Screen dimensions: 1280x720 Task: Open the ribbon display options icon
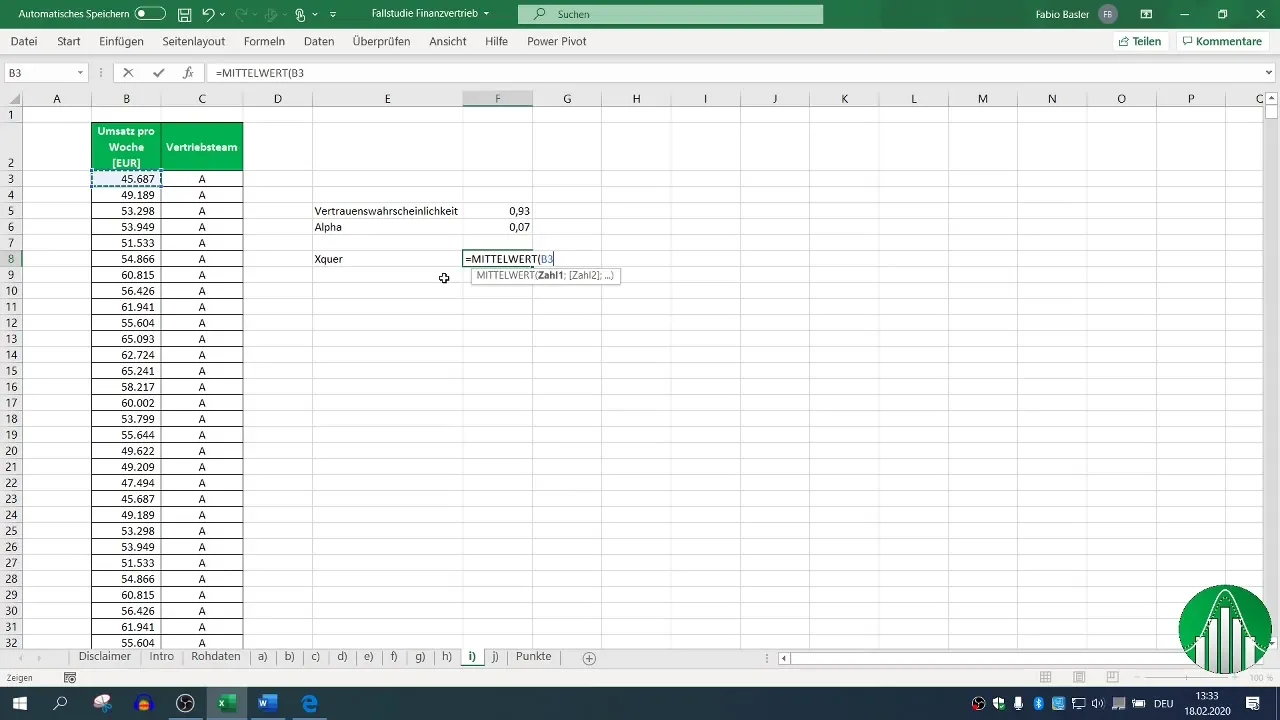pyautogui.click(x=1146, y=14)
